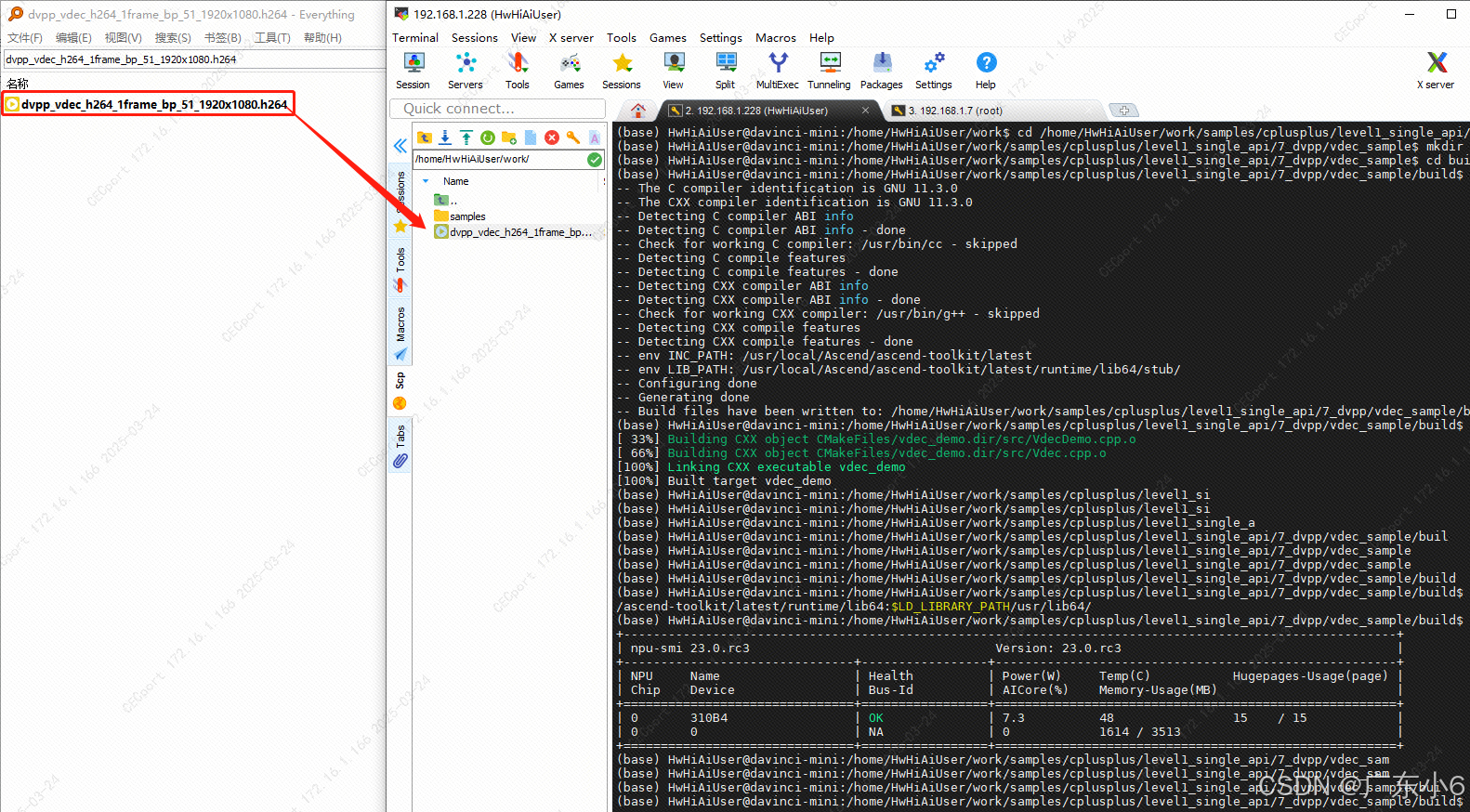Activate the MultiExec icon
Image resolution: width=1470 pixels, height=812 pixels.
[778, 71]
